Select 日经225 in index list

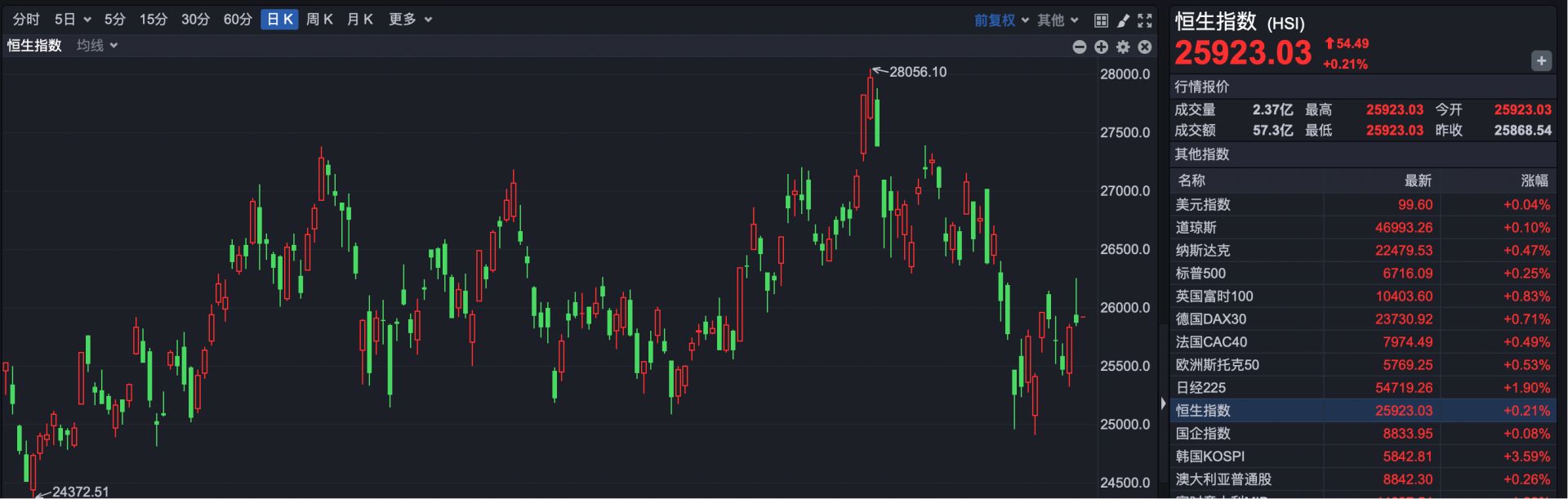(x=1200, y=388)
